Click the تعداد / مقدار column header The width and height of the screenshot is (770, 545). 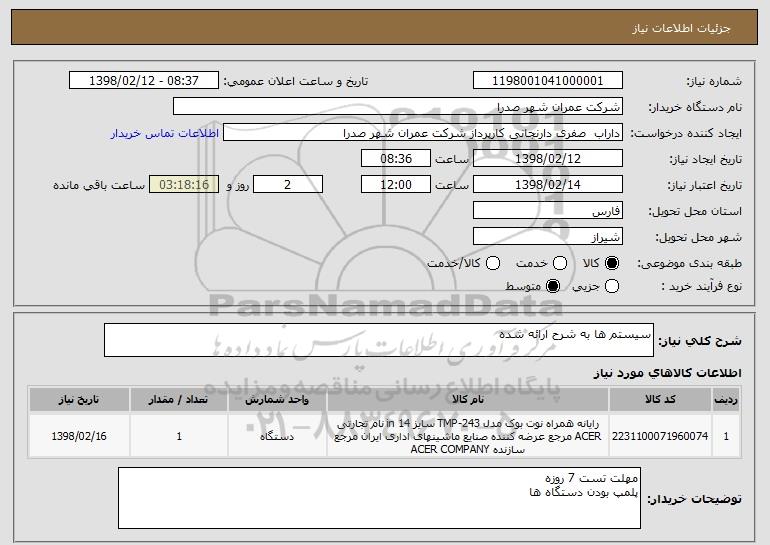(179, 400)
